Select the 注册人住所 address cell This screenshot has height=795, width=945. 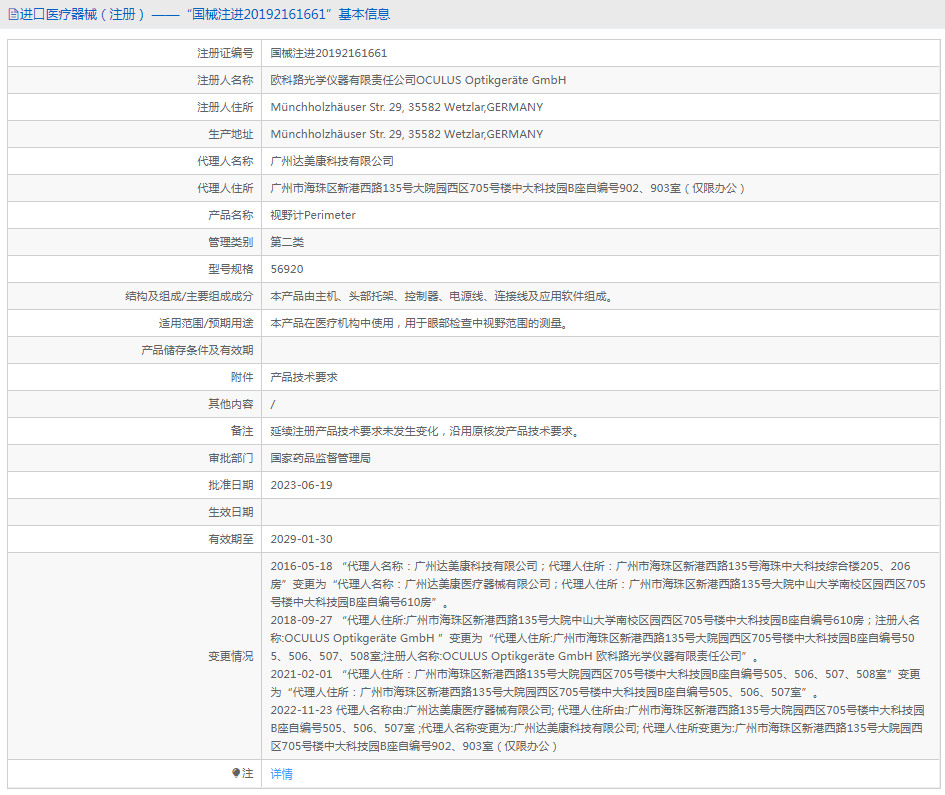tap(400, 107)
